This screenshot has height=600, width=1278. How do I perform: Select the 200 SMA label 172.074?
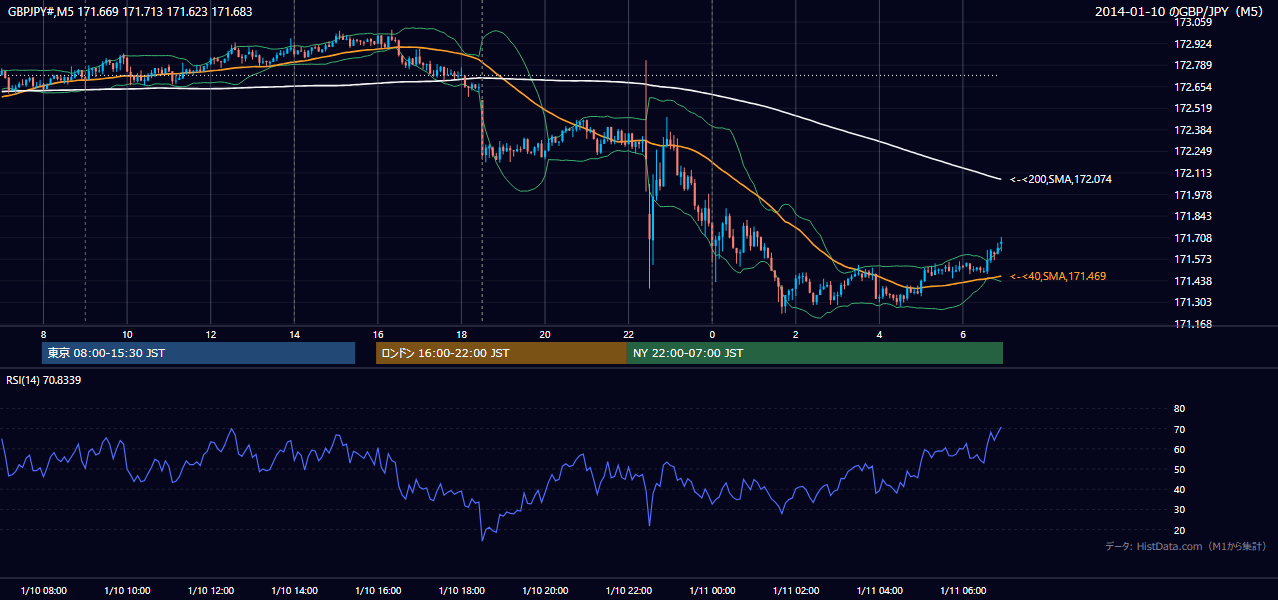[1061, 180]
